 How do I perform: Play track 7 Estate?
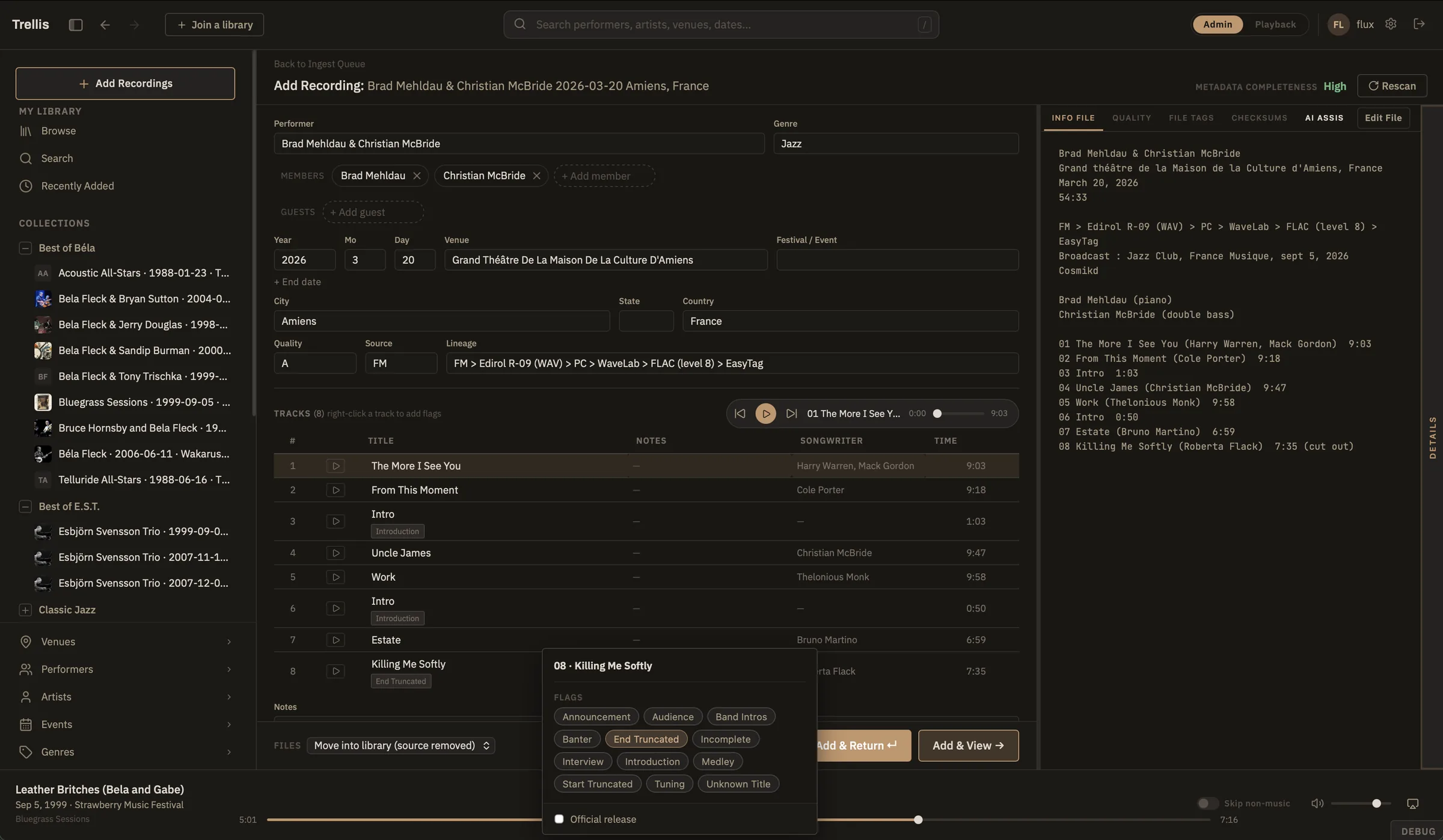pos(335,640)
